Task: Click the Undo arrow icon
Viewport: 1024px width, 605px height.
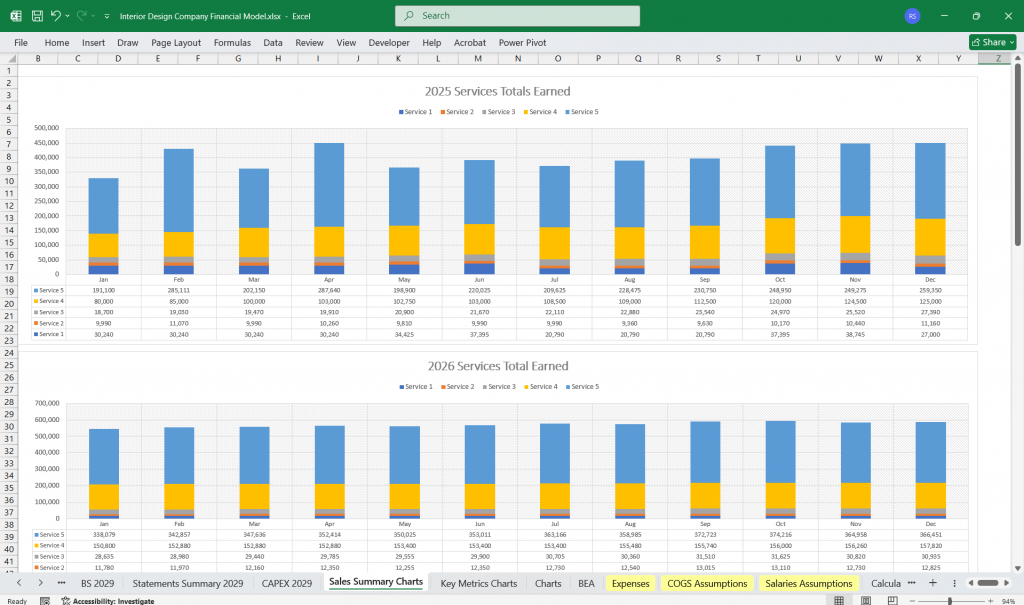Action: (57, 16)
